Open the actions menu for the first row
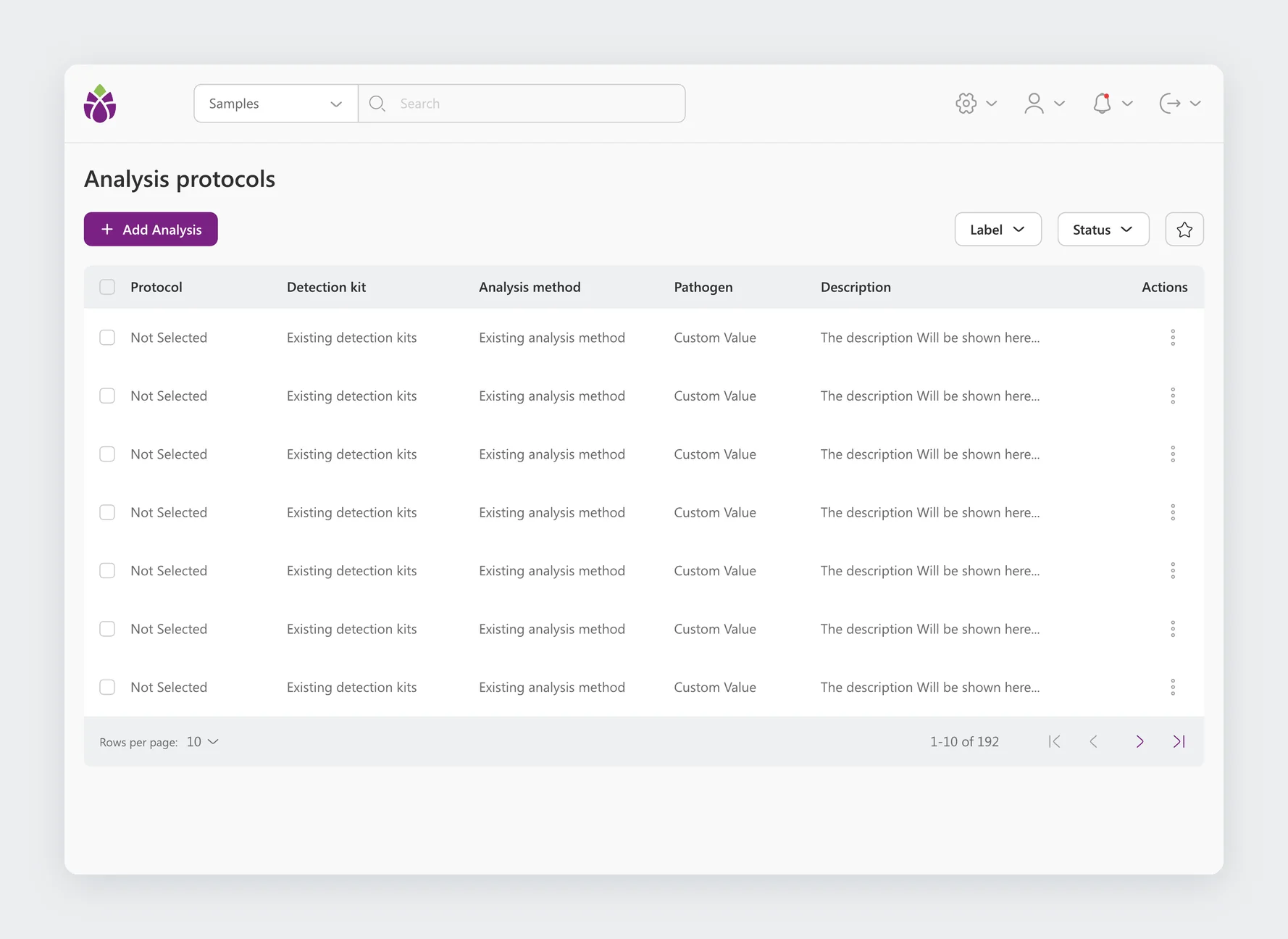The width and height of the screenshot is (1288, 939). tap(1173, 338)
